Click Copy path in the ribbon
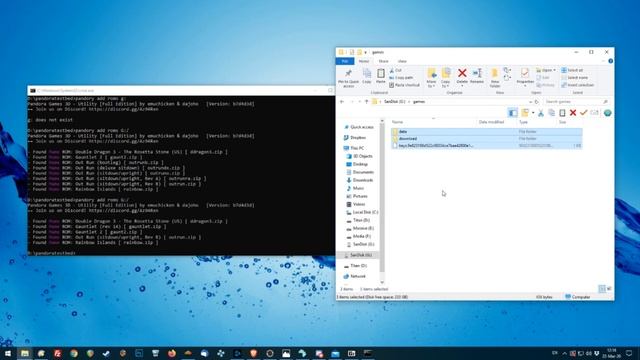 click(x=401, y=78)
